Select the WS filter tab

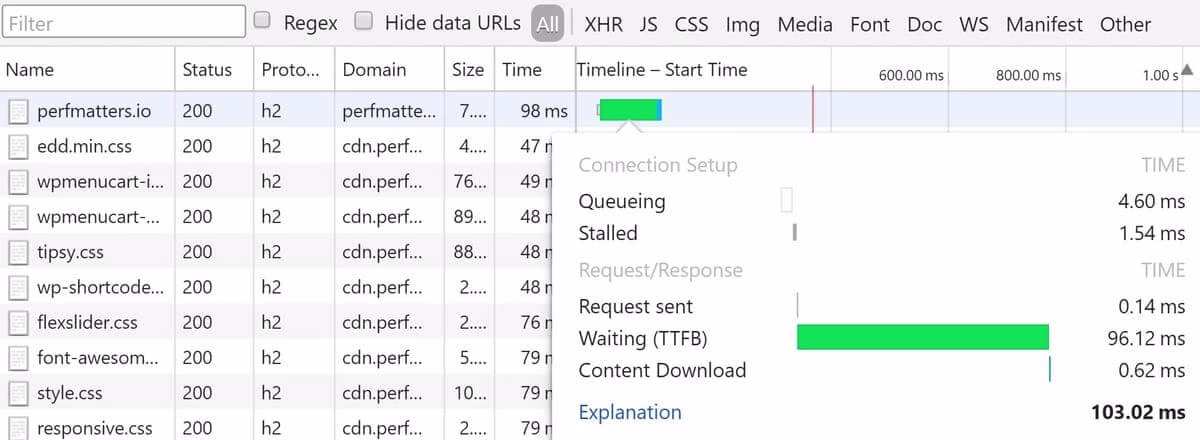[x=973, y=24]
